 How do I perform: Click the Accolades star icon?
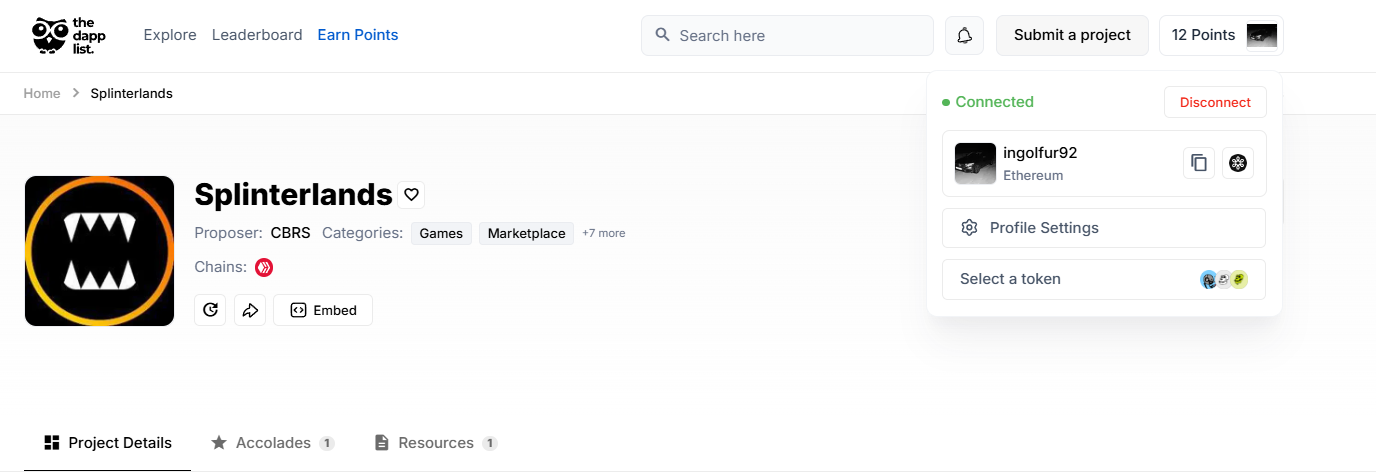tap(219, 443)
